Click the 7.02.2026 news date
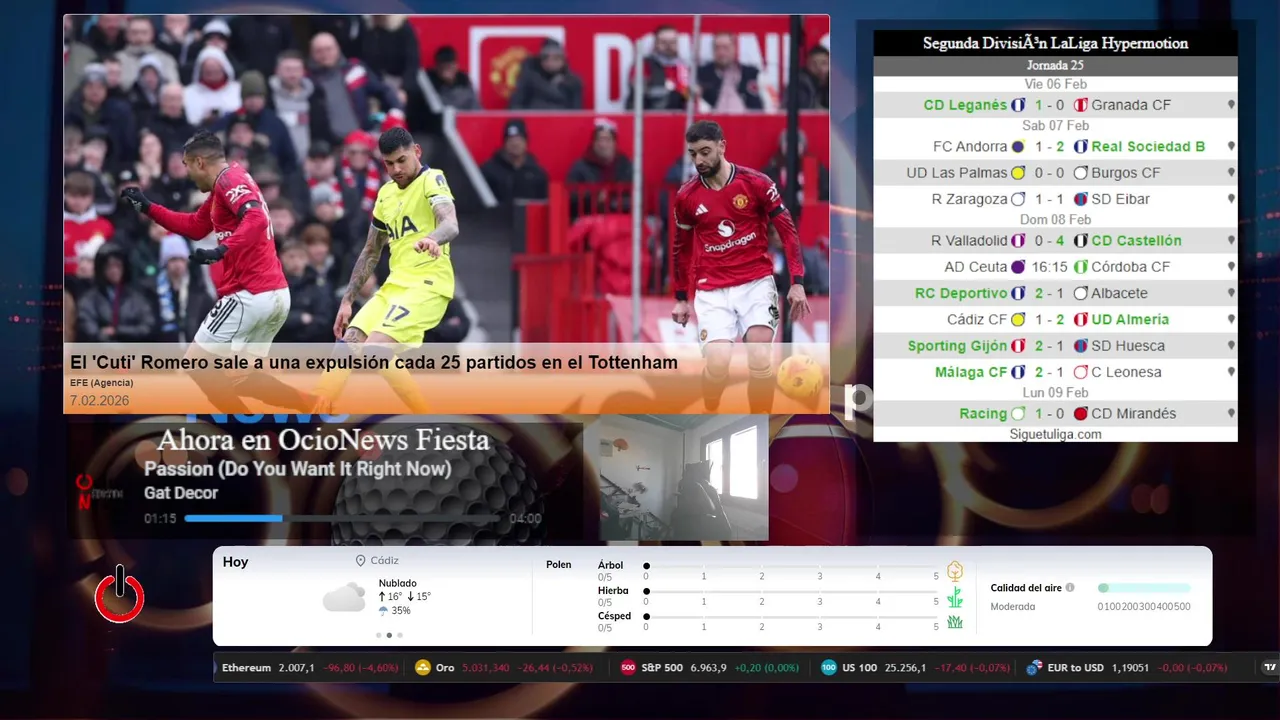The width and height of the screenshot is (1280, 720). point(99,401)
